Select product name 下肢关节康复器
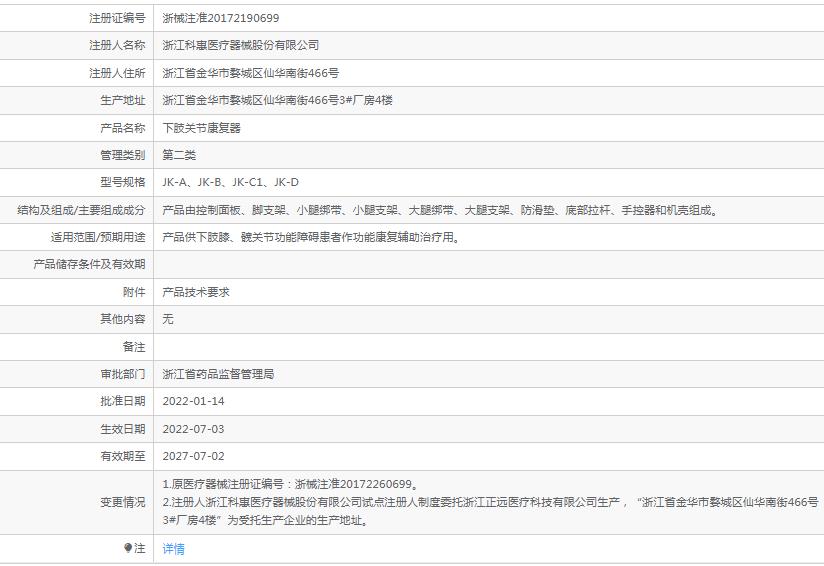824x566 pixels. pyautogui.click(x=201, y=128)
